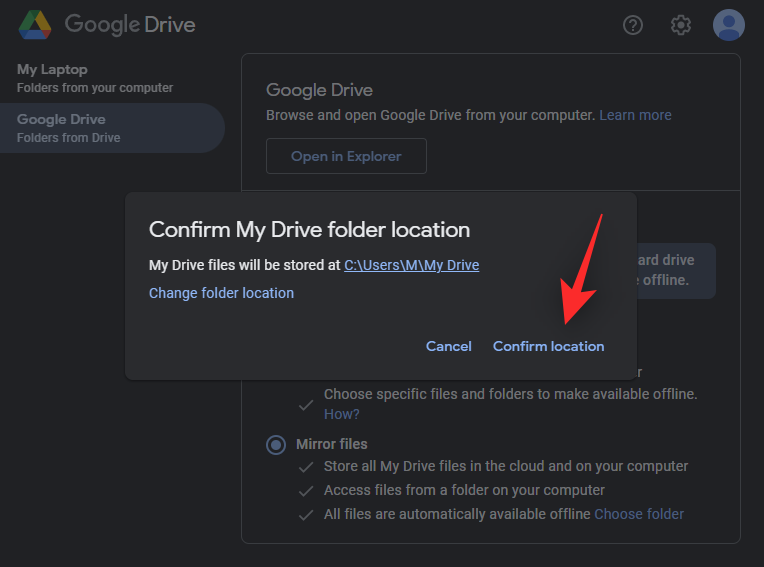Select Google Drive Folders from Drive tab
This screenshot has width=764, height=567.
click(x=112, y=128)
